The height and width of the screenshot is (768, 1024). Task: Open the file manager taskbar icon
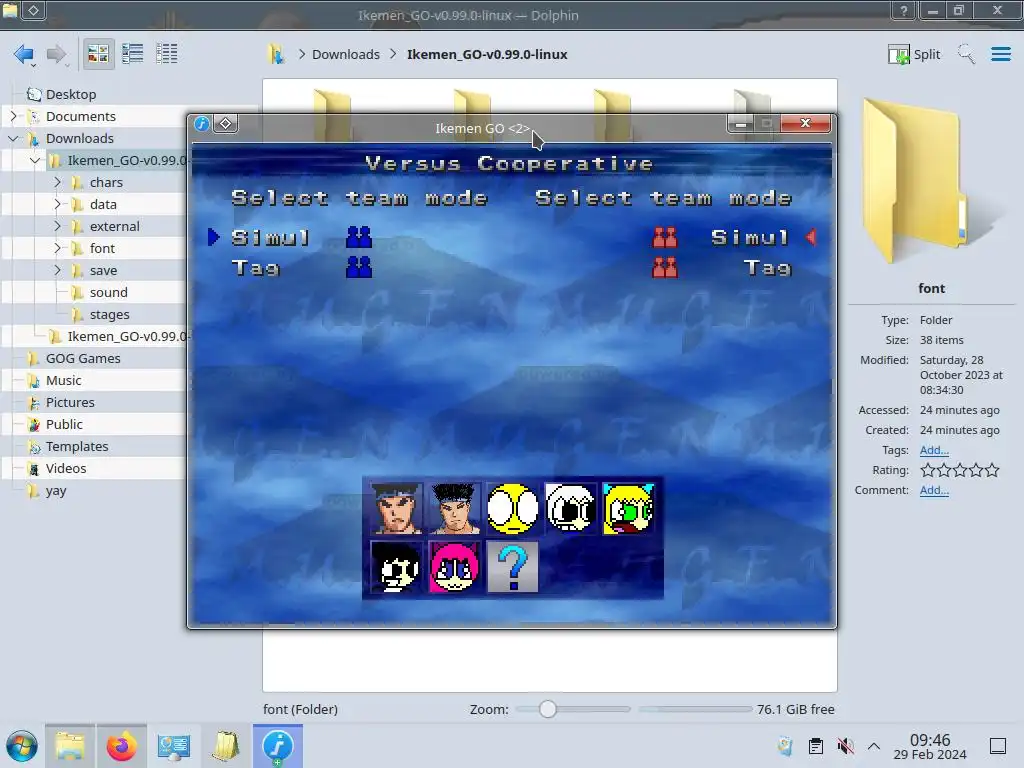pyautogui.click(x=70, y=746)
